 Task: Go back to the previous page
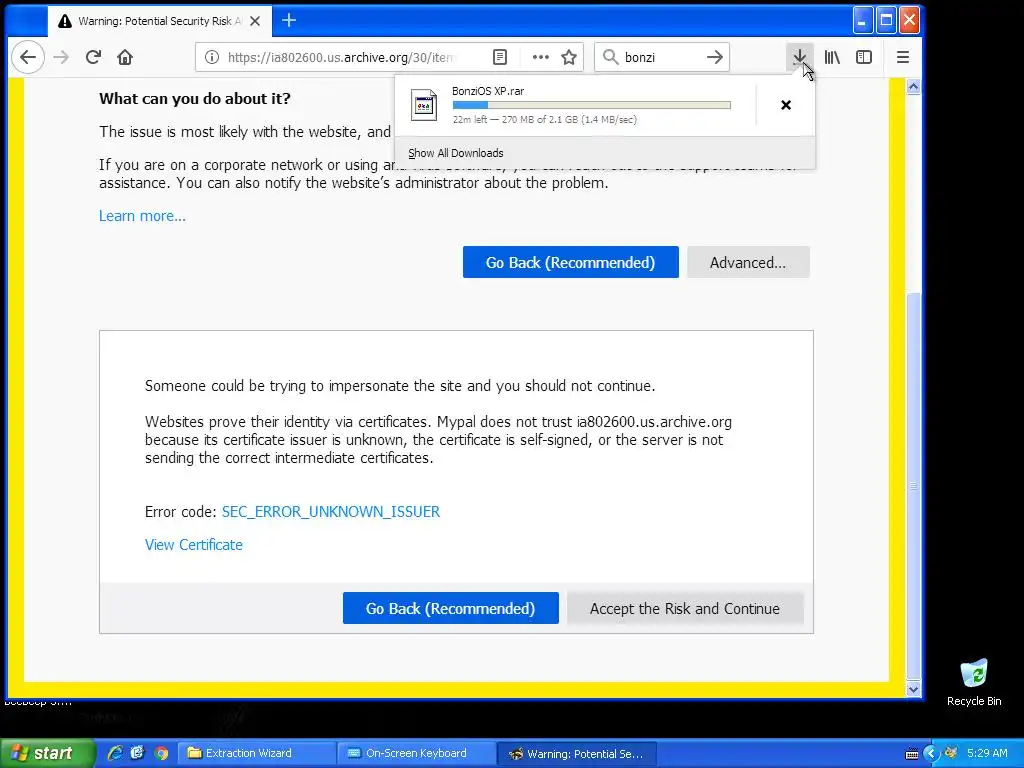pyautogui.click(x=28, y=57)
